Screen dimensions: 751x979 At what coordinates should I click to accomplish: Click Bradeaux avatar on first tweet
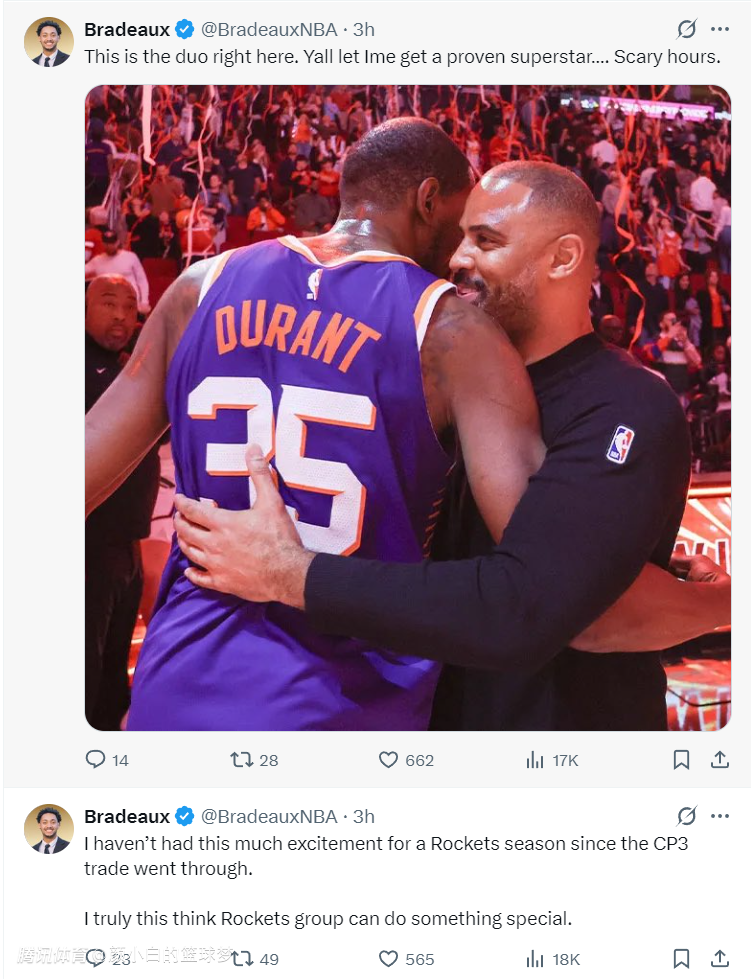coord(48,42)
